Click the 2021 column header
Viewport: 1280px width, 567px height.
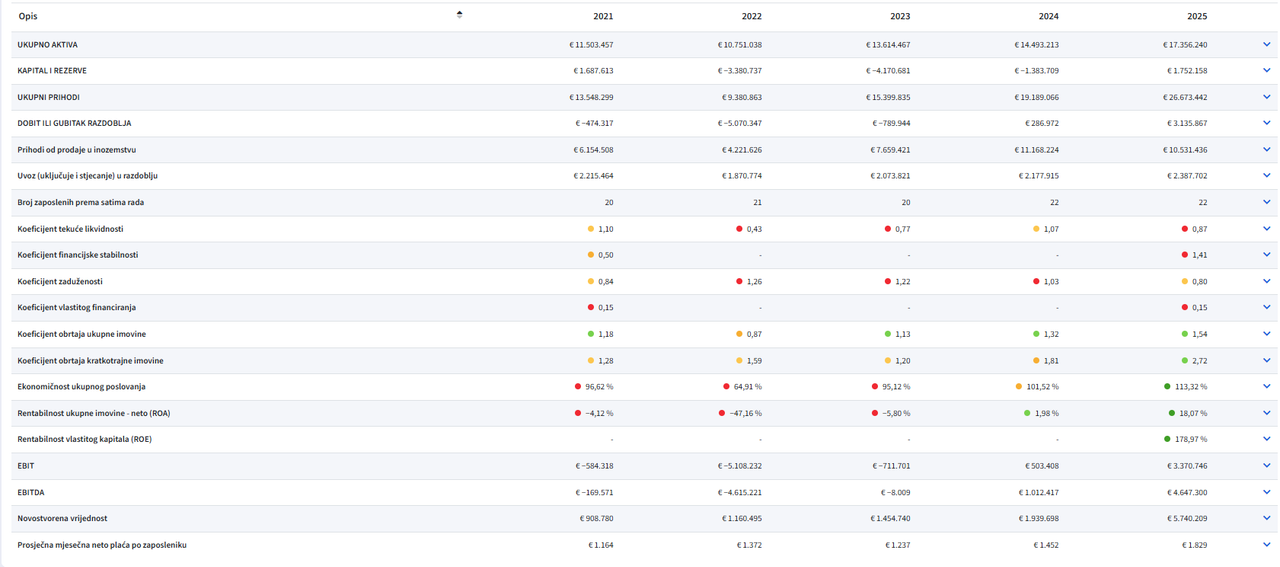(603, 16)
